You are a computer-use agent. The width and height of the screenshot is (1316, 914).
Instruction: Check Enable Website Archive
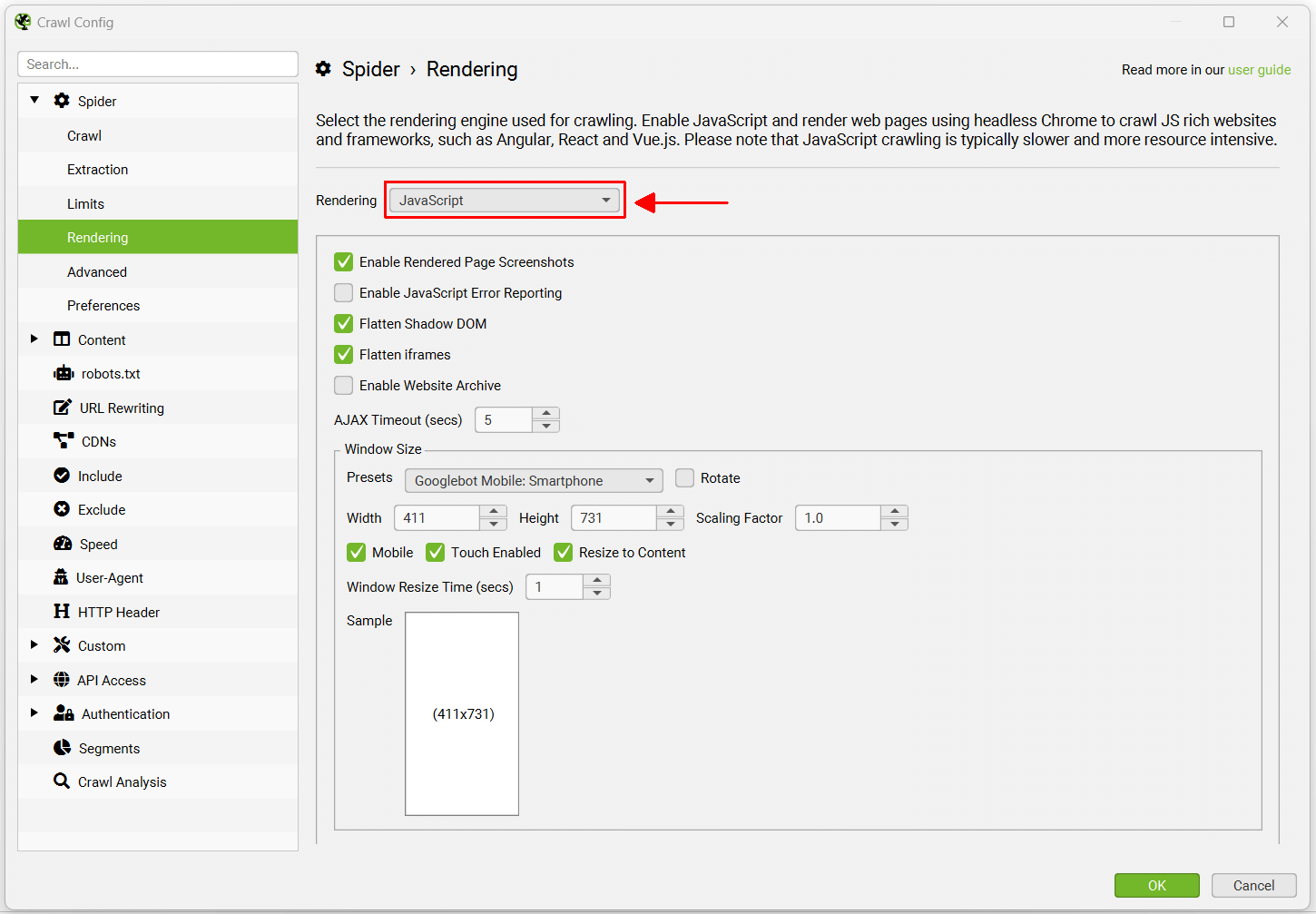(x=344, y=386)
